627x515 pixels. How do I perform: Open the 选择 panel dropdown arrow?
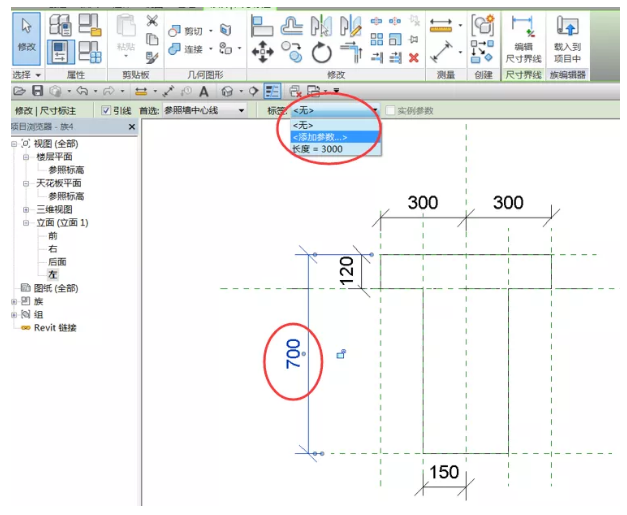pos(38,75)
